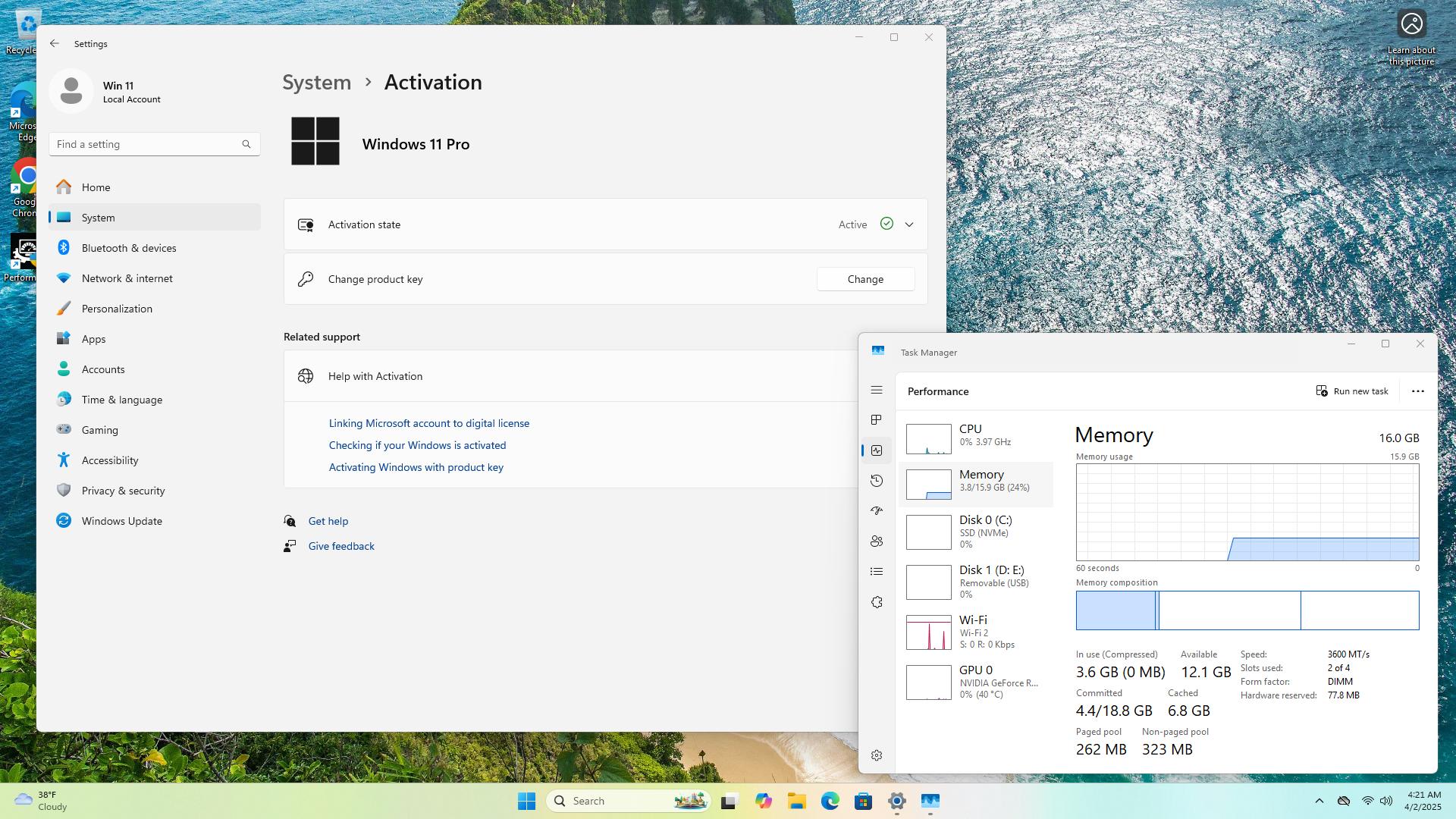Launch Copilot from the taskbar
The image size is (1456, 819).
(763, 801)
